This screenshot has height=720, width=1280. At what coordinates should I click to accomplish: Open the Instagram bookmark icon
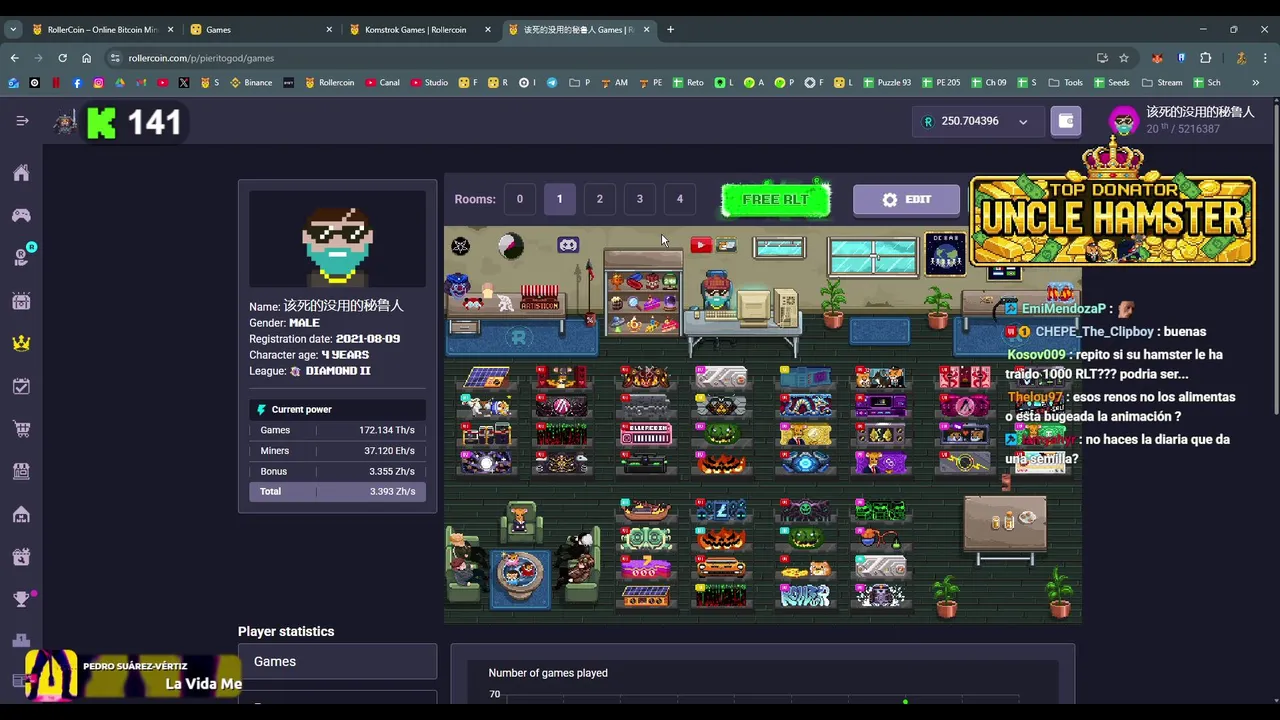coord(98,83)
